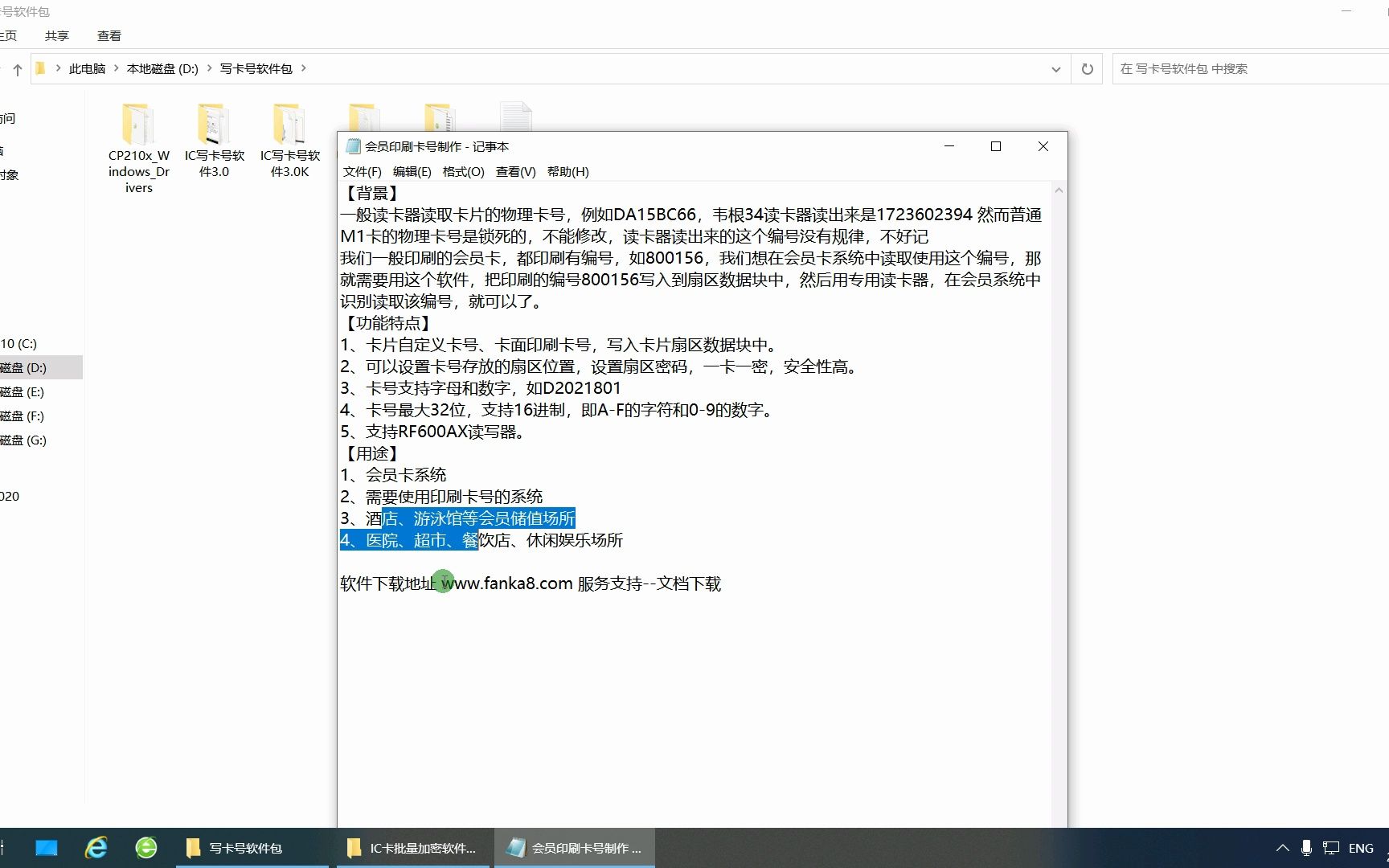Open Internet Explorer from the taskbar
The height and width of the screenshot is (868, 1389).
(96, 848)
